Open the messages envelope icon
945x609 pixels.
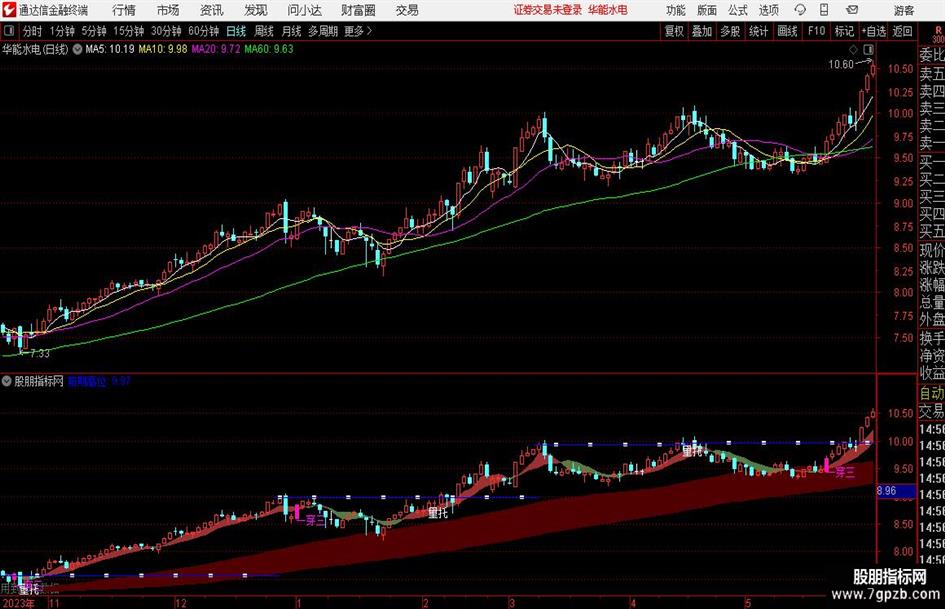tap(852, 10)
